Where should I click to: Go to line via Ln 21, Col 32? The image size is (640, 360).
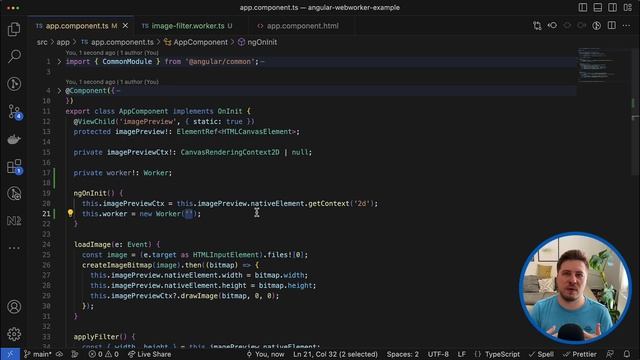[x=335, y=354]
